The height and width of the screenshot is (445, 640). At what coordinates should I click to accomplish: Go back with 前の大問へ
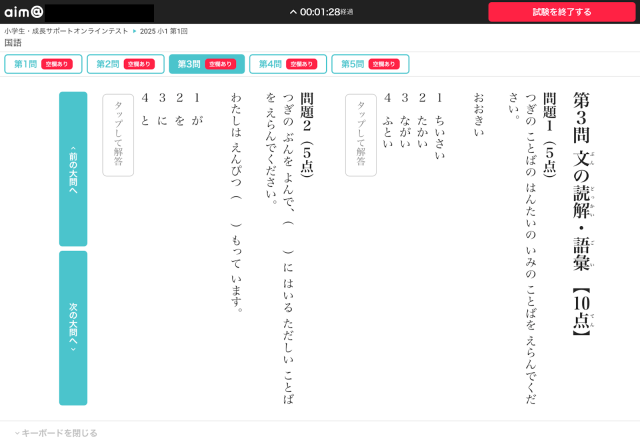[73, 169]
